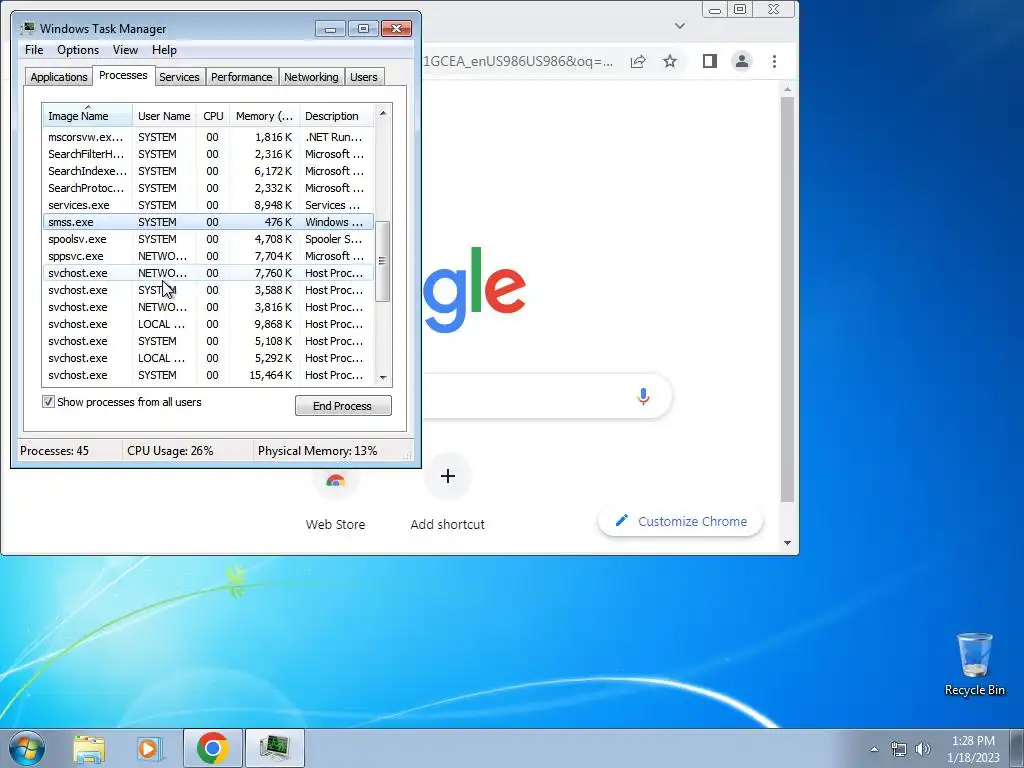Switch to the Users tab
Screen dimensions: 1024x768
point(364,77)
